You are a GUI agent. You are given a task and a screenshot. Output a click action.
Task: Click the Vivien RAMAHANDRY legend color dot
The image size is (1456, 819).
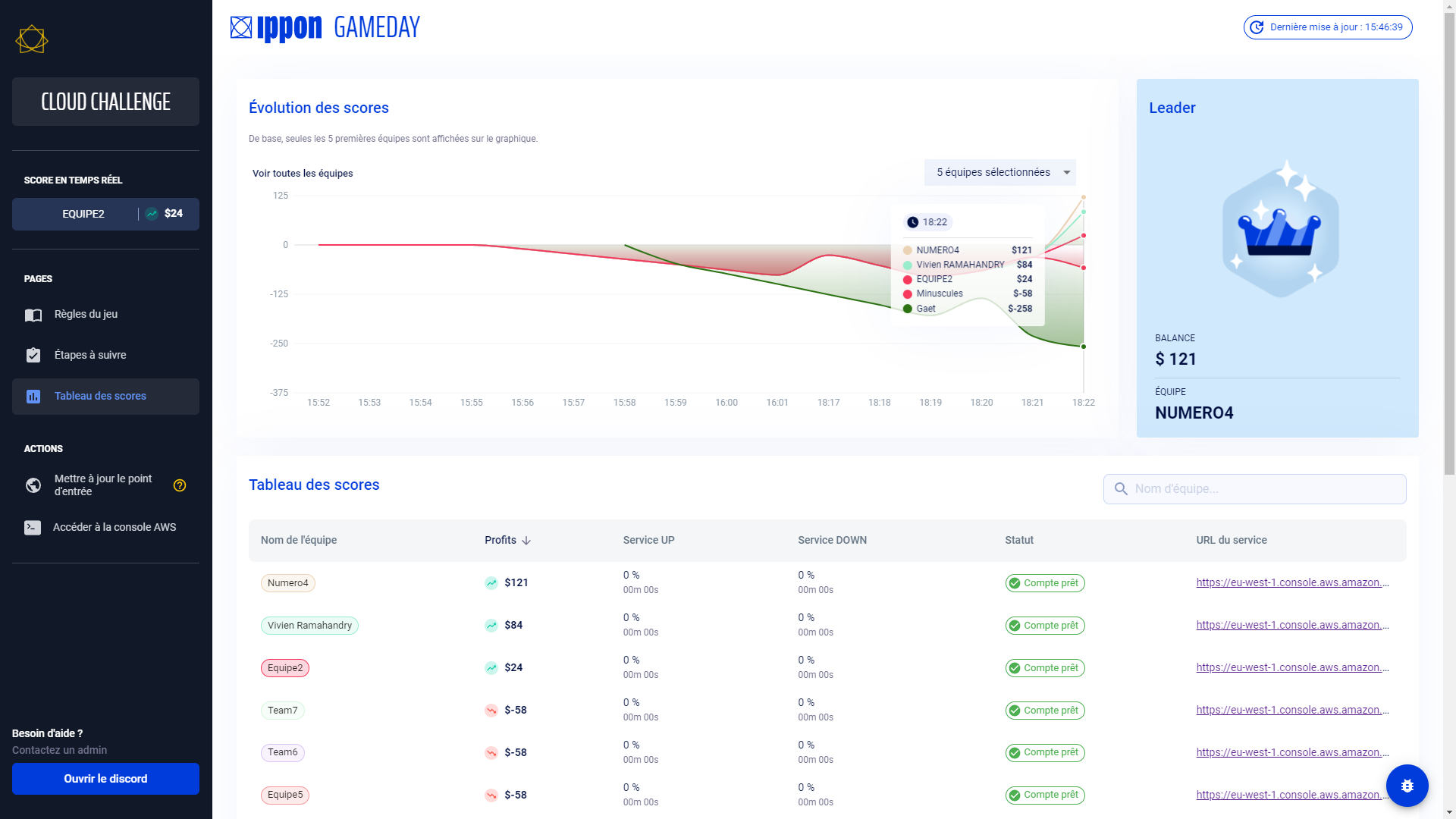(908, 265)
